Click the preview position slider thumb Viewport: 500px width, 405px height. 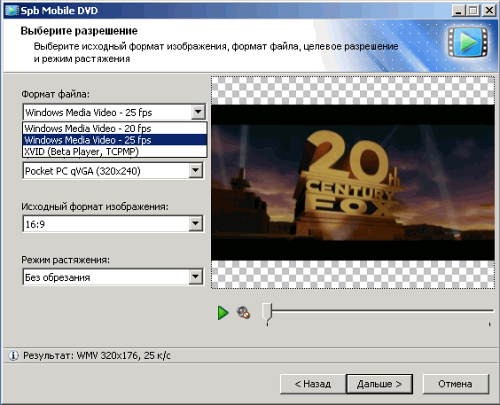tap(267, 312)
